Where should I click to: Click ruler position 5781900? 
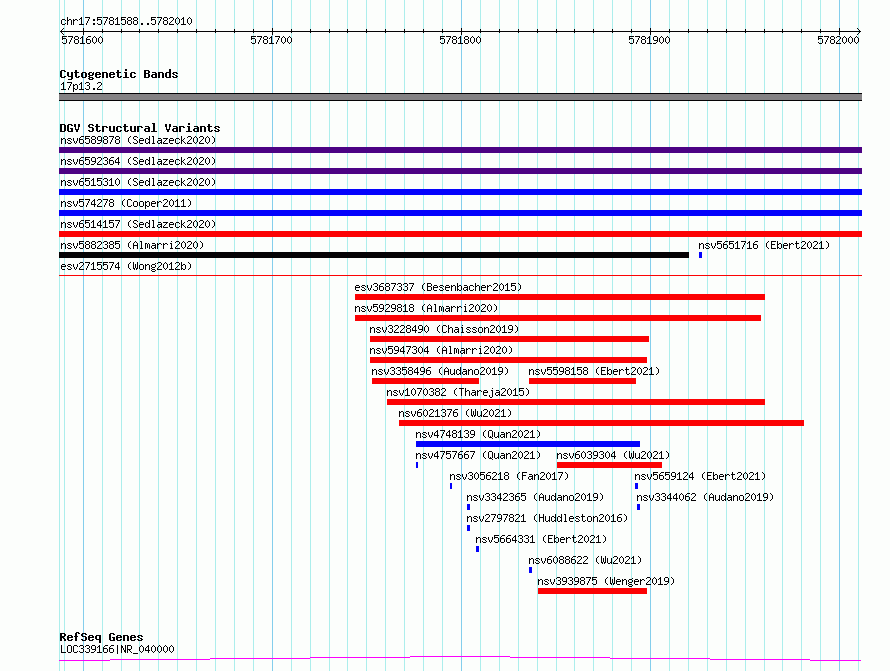pos(649,40)
